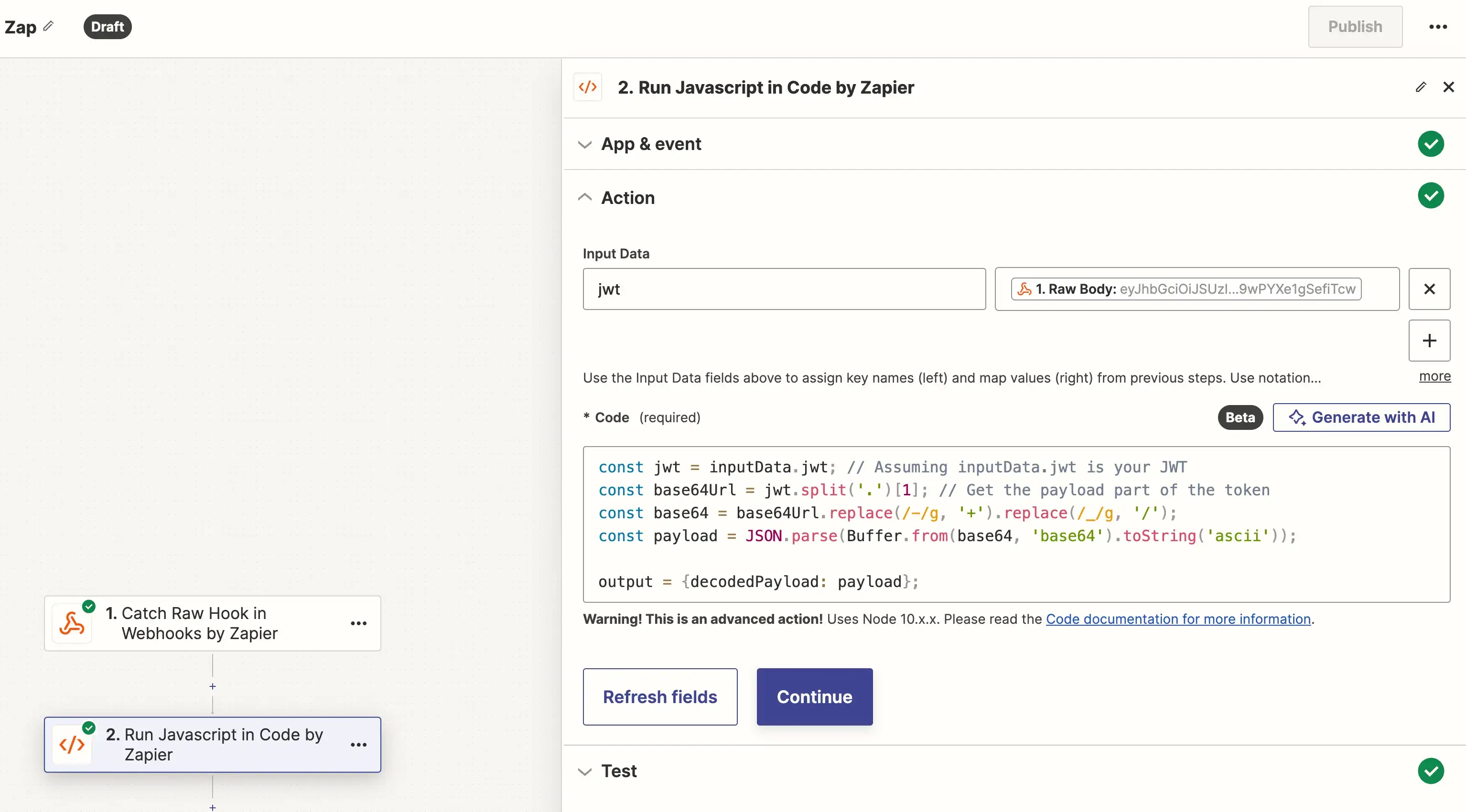Open options menu for Run Javascript step

(358, 744)
